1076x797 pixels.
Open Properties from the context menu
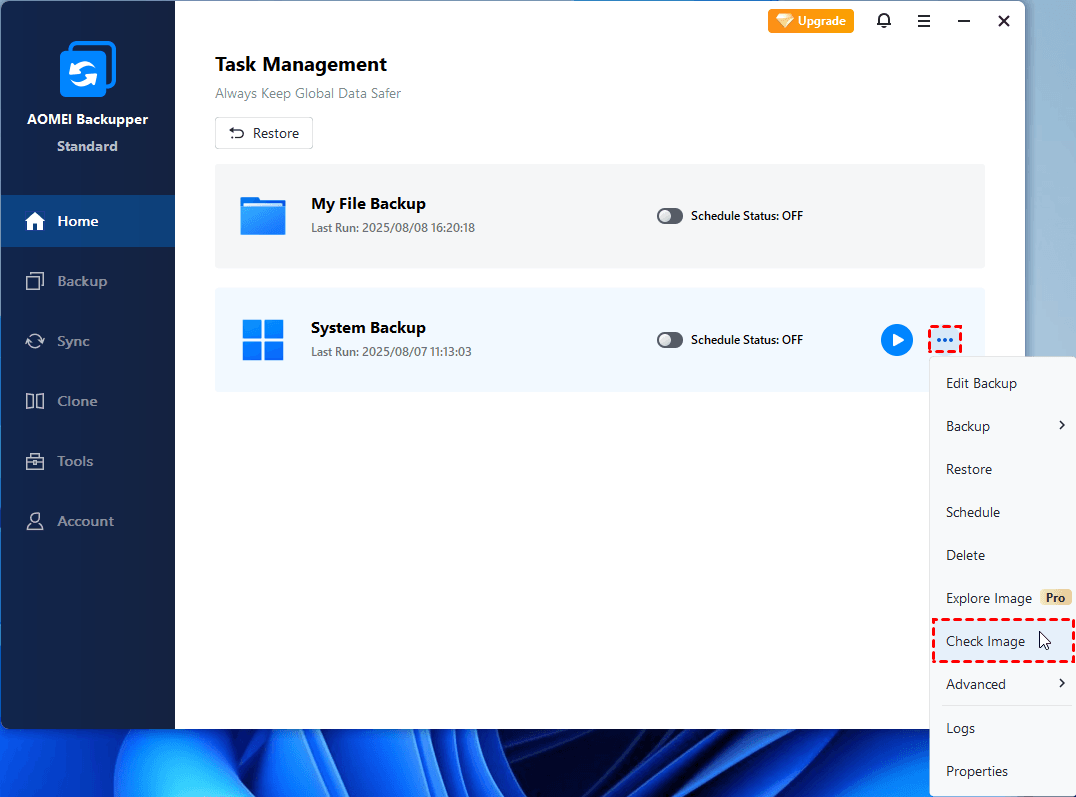1003,772
